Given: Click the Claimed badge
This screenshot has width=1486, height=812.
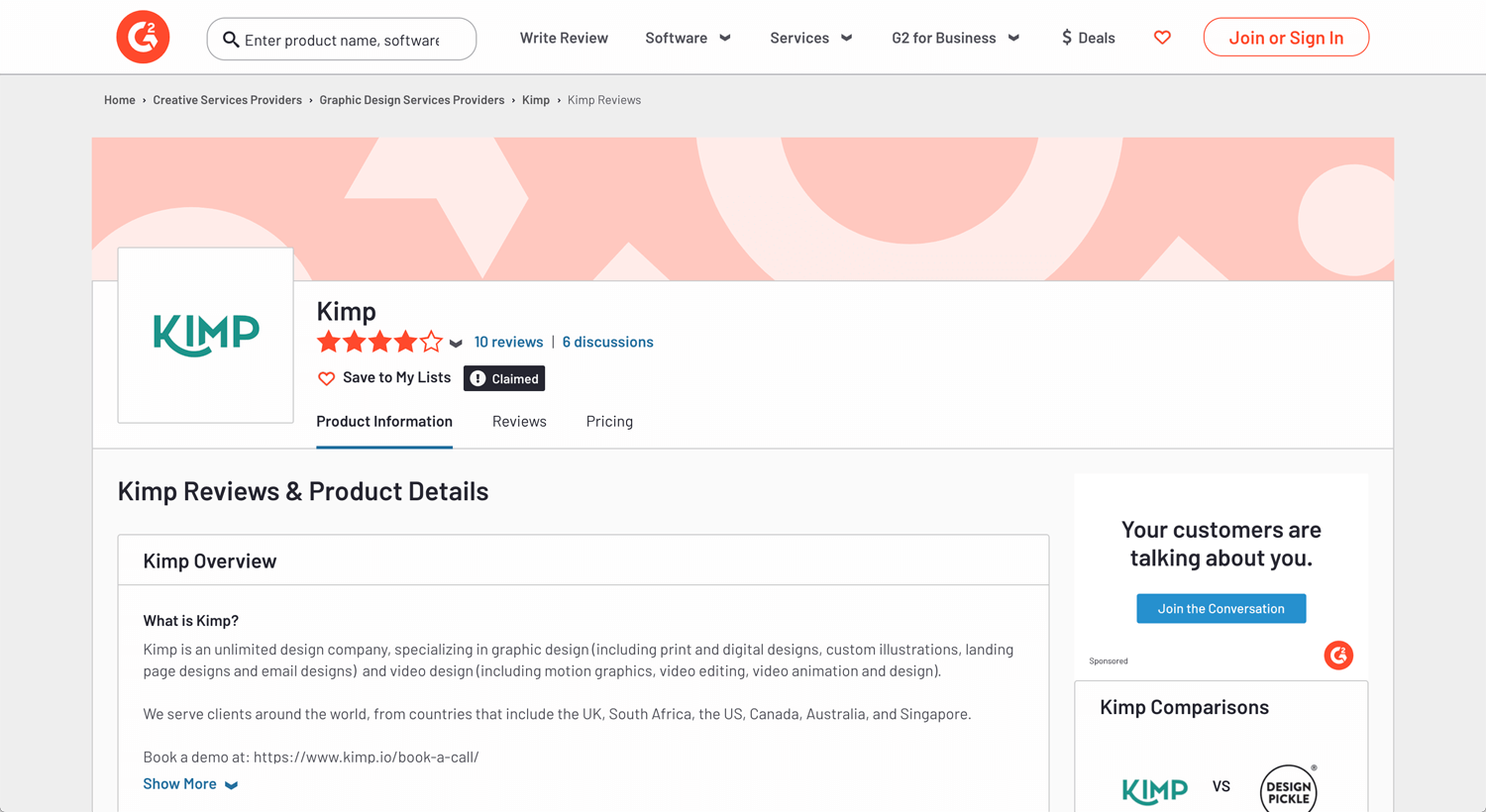Looking at the screenshot, I should pos(504,378).
